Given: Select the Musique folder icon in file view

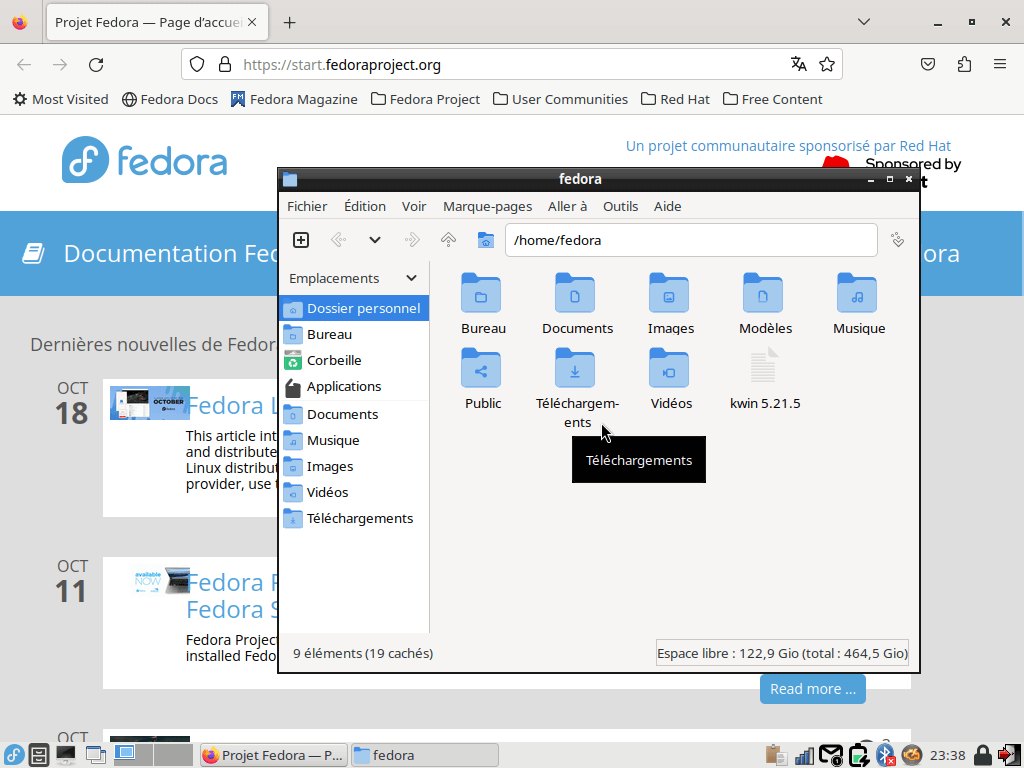Looking at the screenshot, I should pos(857,293).
